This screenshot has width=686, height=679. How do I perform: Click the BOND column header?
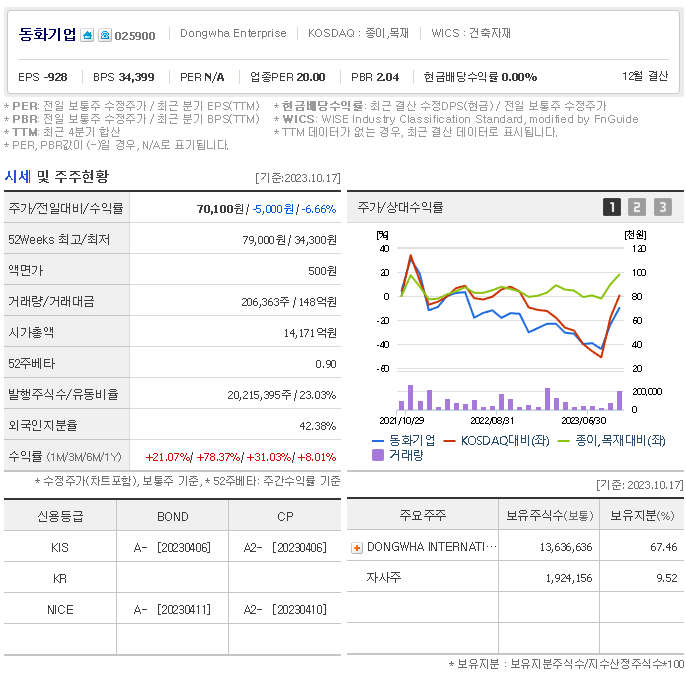point(173,517)
